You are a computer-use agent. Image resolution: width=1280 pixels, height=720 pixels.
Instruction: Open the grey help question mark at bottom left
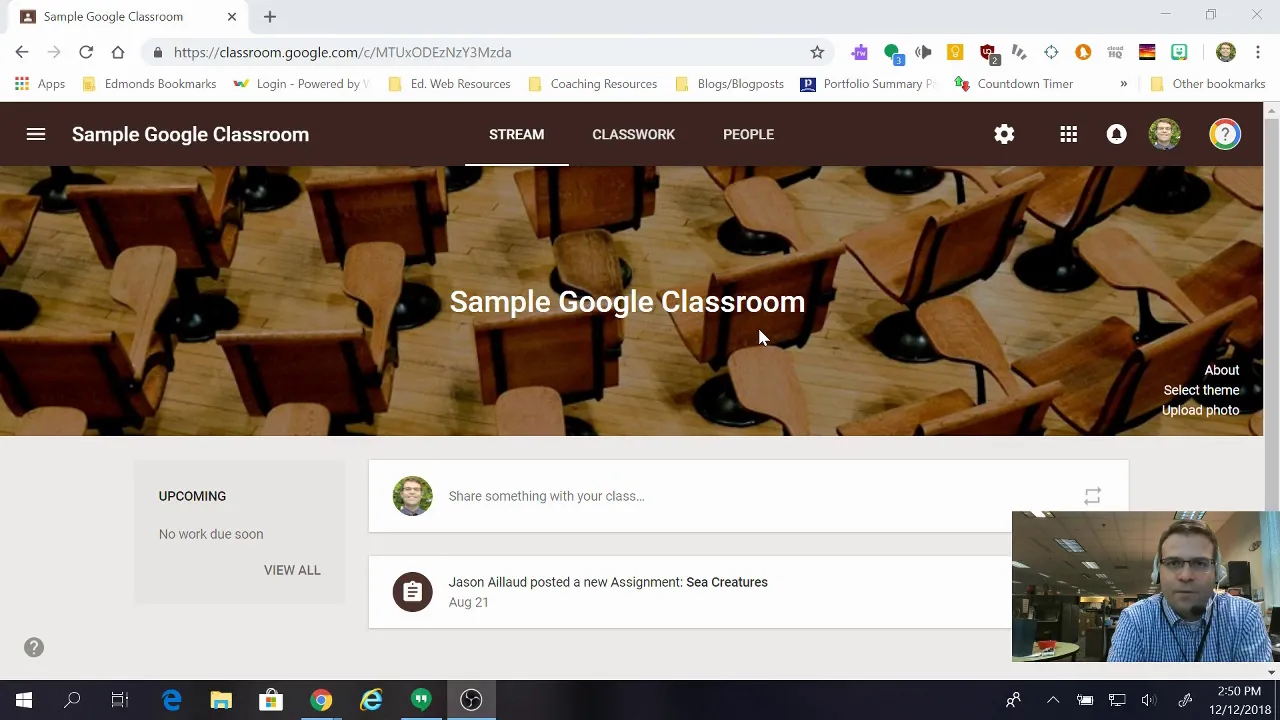tap(34, 647)
